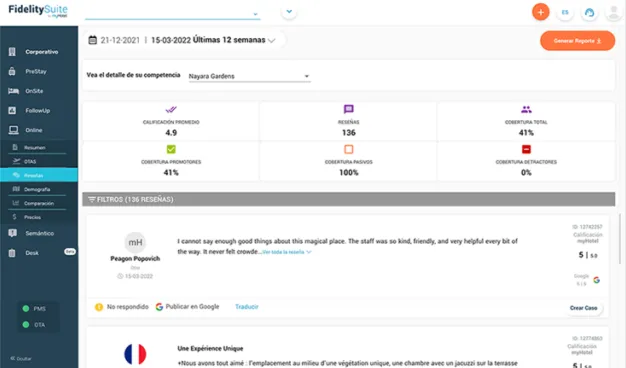Click the Beta badge beside Desk
The image size is (626, 368).
point(70,251)
